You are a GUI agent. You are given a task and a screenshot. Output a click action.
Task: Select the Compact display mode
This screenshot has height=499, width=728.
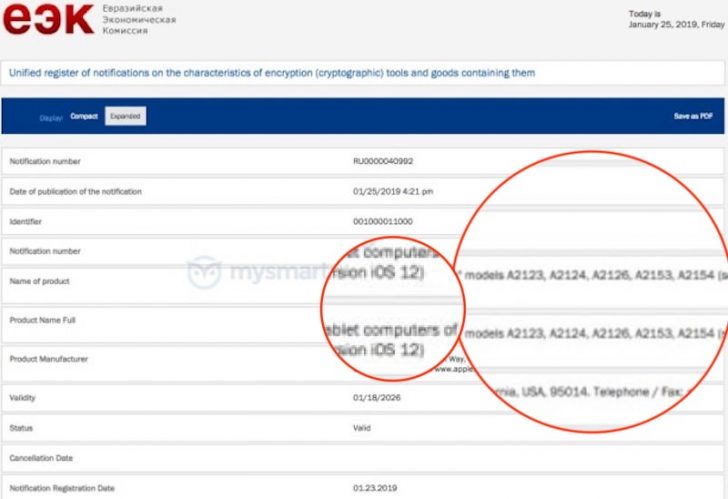[x=84, y=117]
